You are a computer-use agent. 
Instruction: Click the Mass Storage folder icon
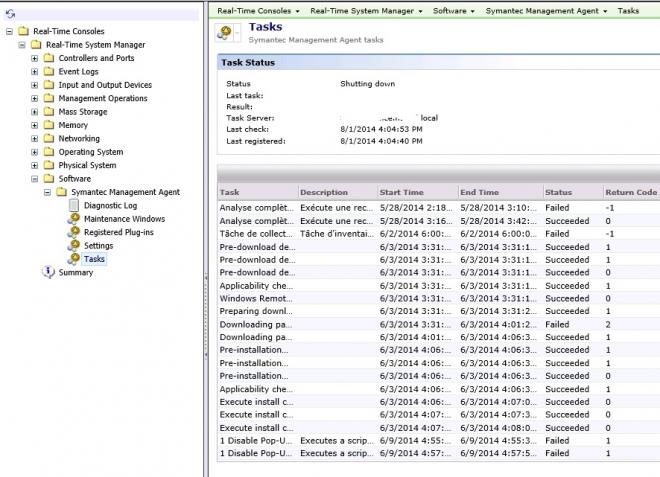(49, 112)
